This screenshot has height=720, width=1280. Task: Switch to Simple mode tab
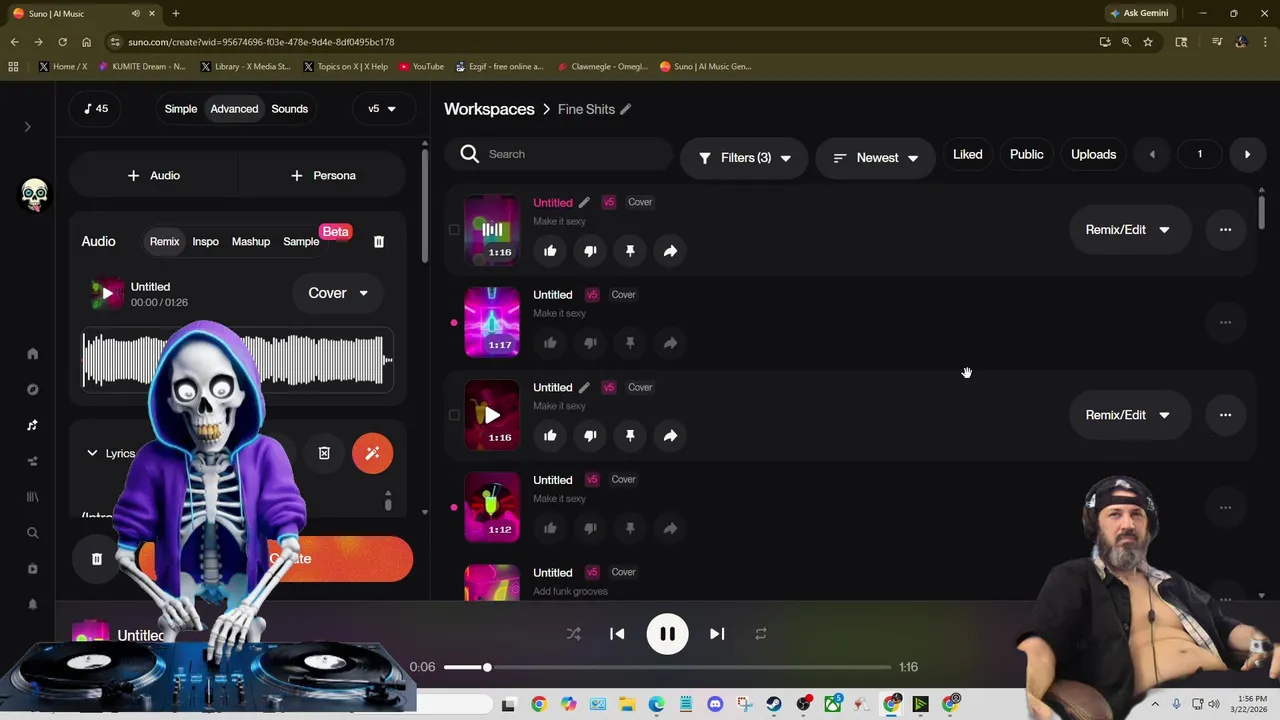pos(181,109)
